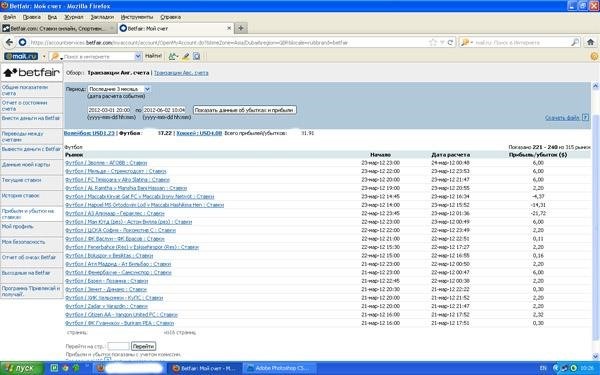Viewport: 600px width, 375px height.
Task: Click the end date field 2012-06-02 10:04
Action: pyautogui.click(x=164, y=110)
